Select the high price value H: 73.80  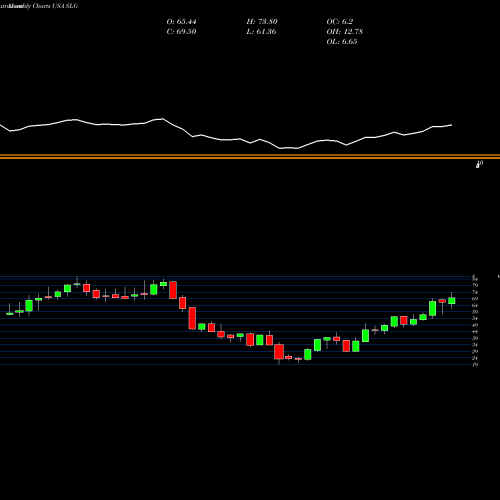(262, 22)
